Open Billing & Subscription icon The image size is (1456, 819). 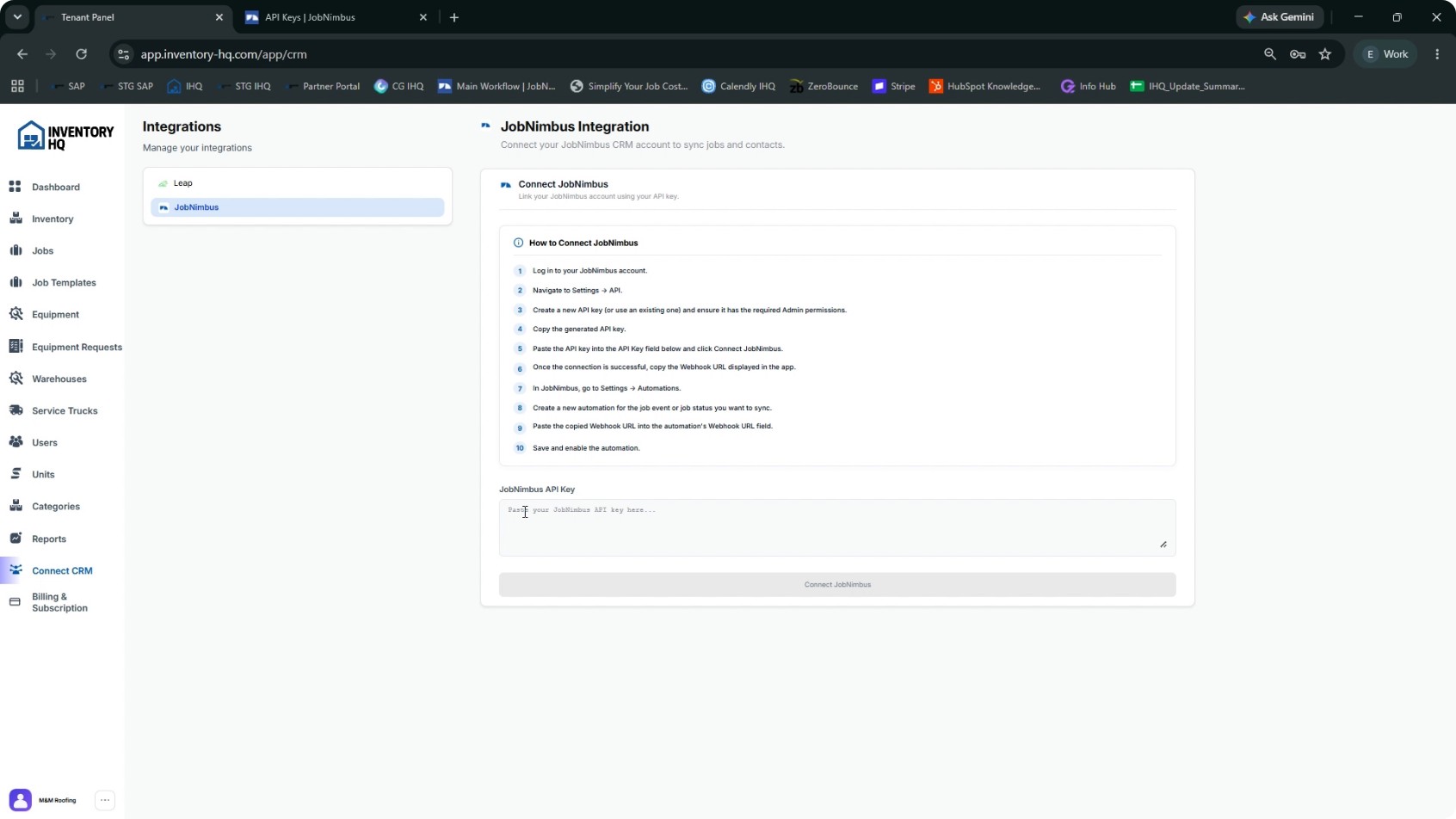click(x=15, y=602)
